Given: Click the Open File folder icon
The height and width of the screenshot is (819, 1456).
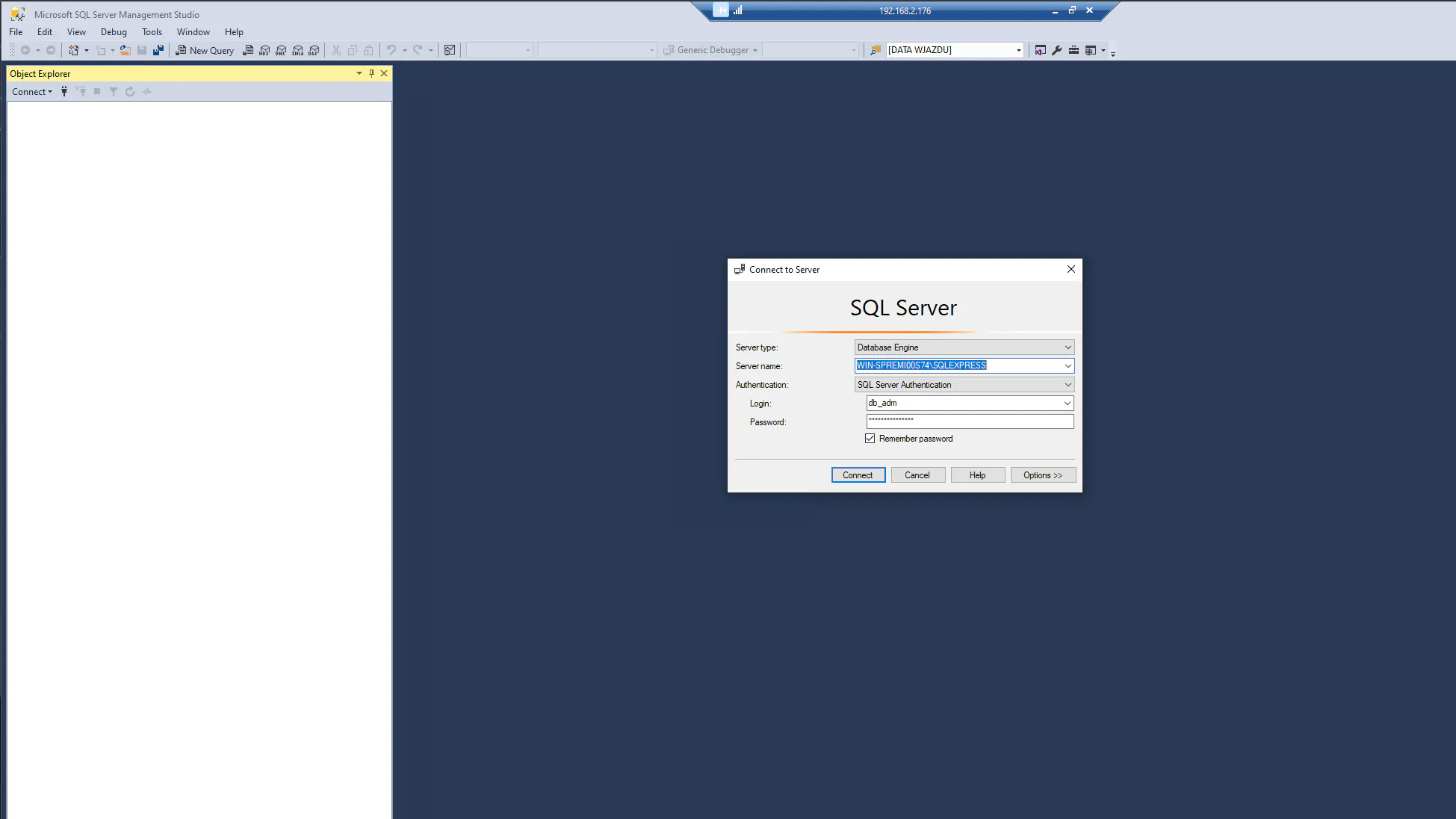Looking at the screenshot, I should 126,50.
